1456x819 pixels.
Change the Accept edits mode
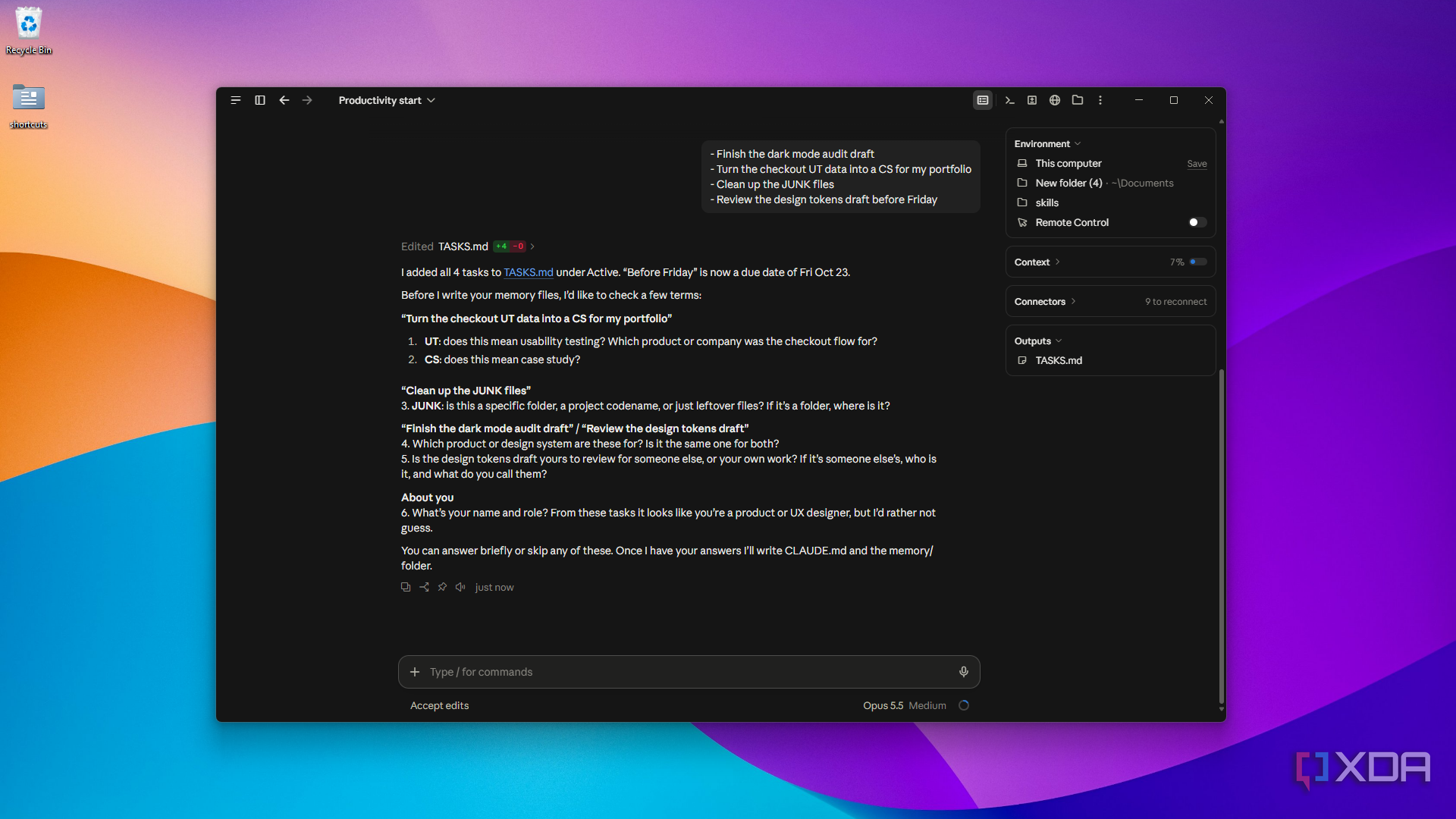pos(439,705)
